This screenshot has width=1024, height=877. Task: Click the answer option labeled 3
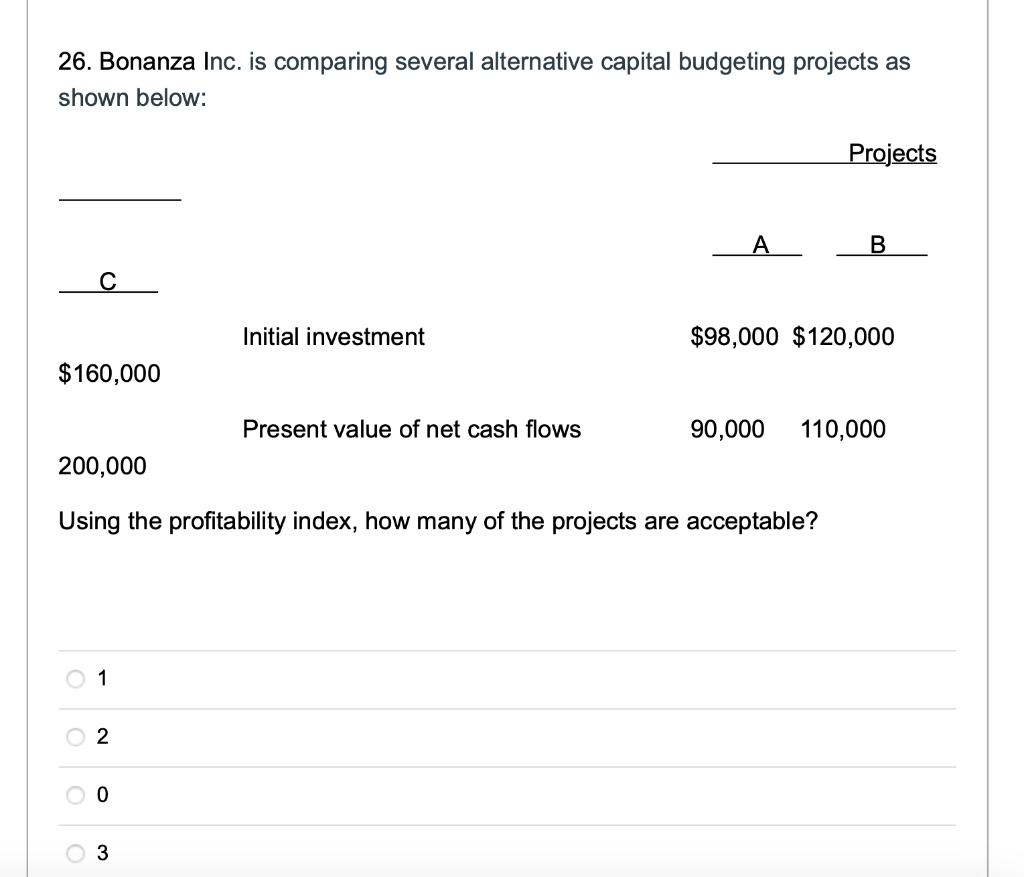(101, 853)
